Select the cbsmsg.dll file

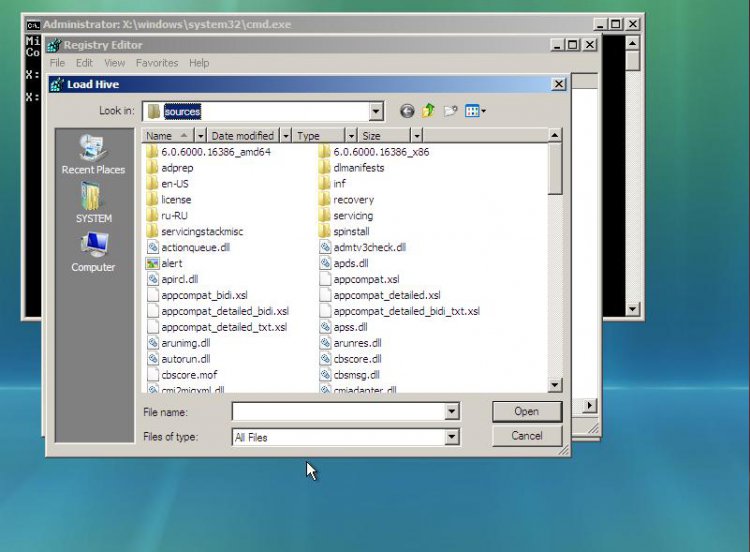[350, 375]
